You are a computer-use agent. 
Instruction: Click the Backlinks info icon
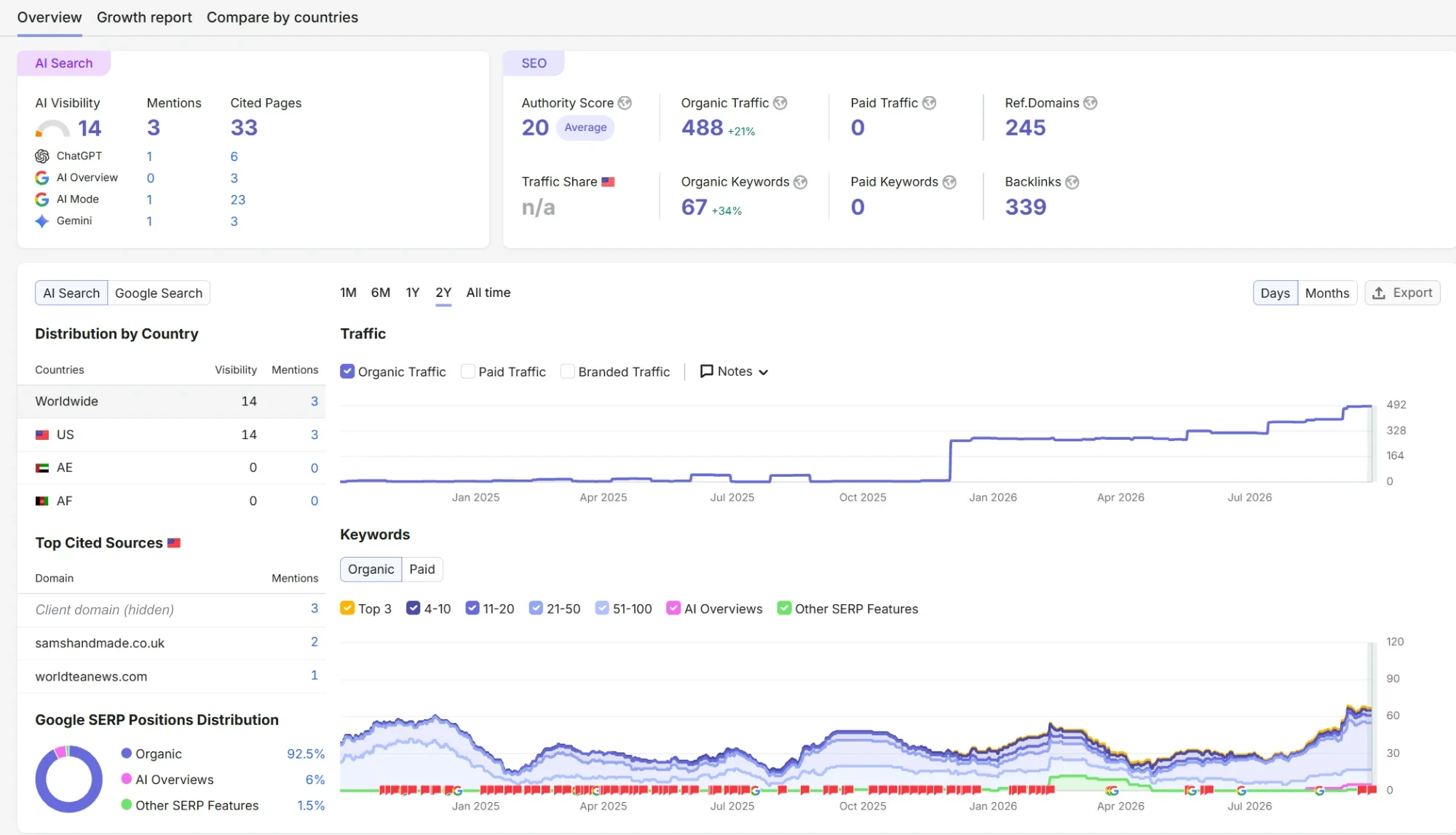tap(1072, 182)
